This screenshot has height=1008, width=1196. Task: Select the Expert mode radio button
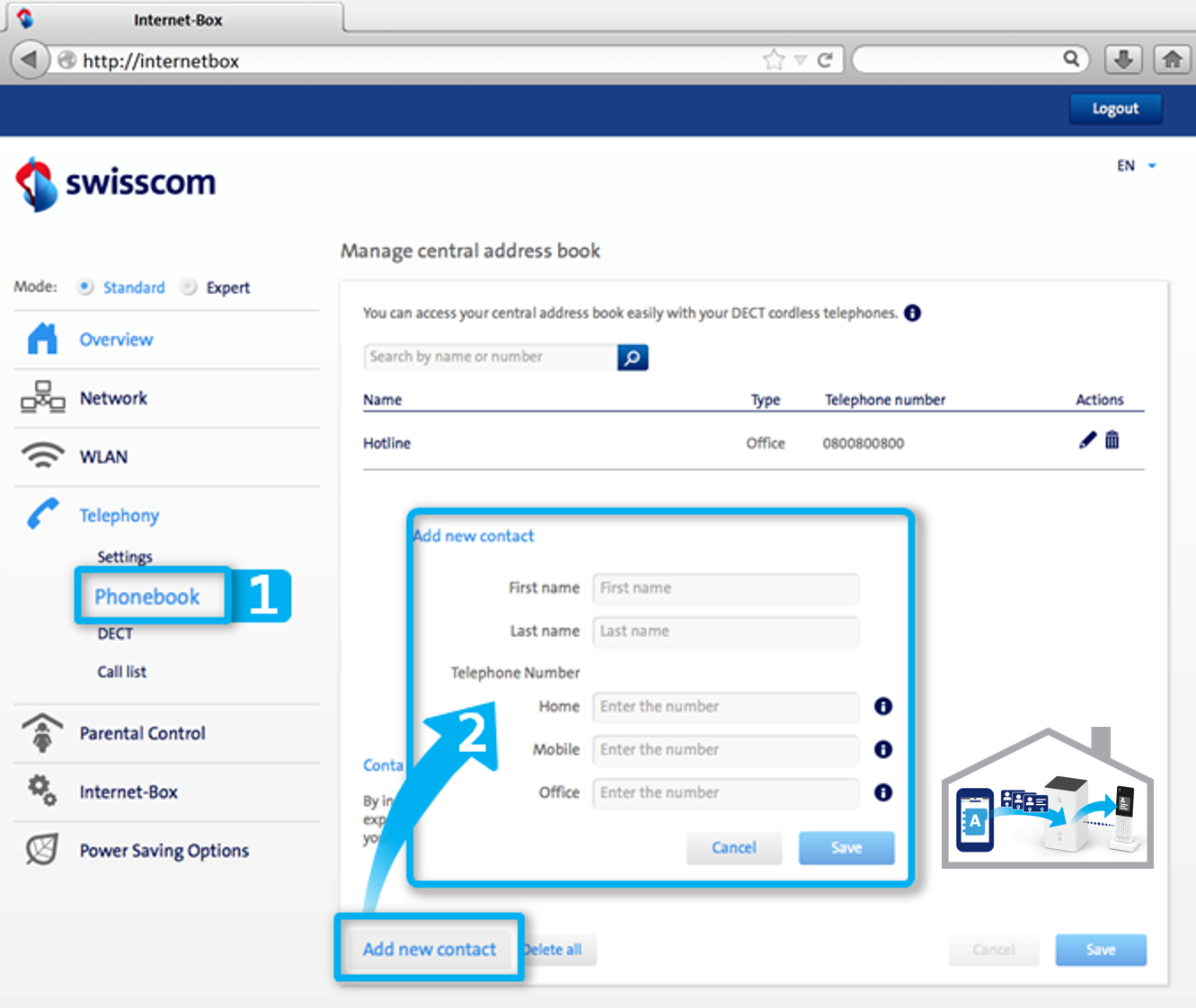tap(189, 287)
